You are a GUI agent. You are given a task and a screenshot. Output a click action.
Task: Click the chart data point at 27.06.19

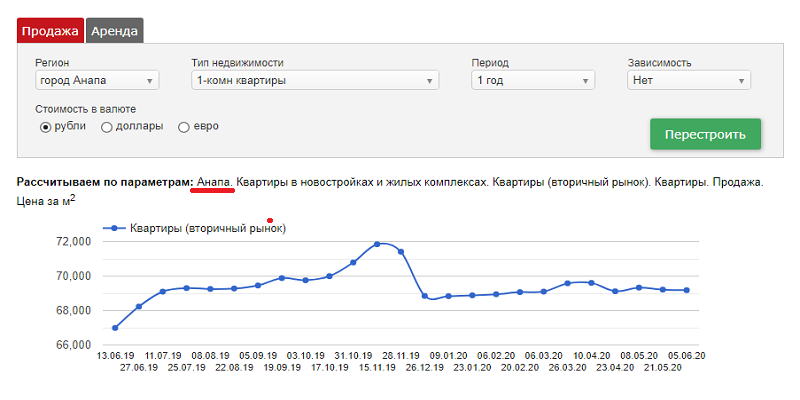coord(139,306)
